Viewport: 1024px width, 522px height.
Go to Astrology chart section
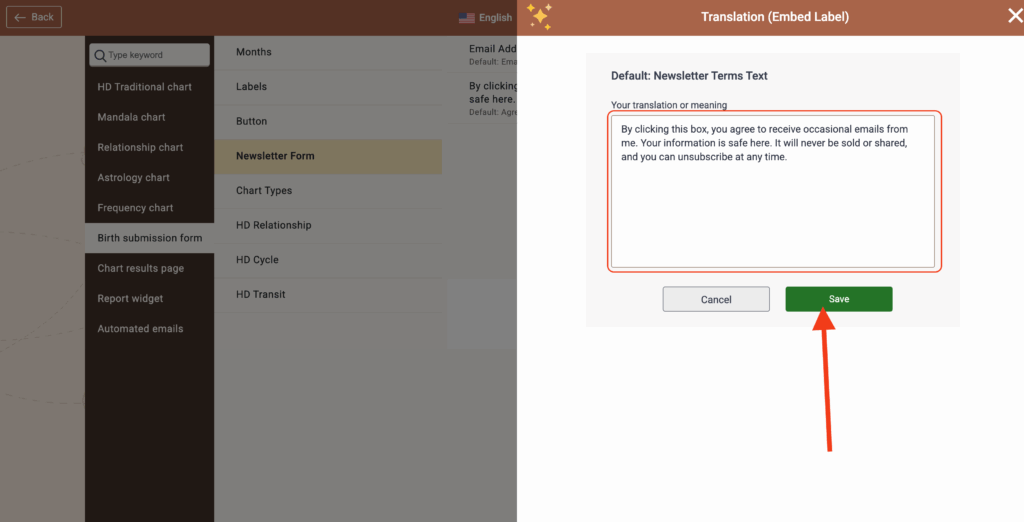[134, 178]
